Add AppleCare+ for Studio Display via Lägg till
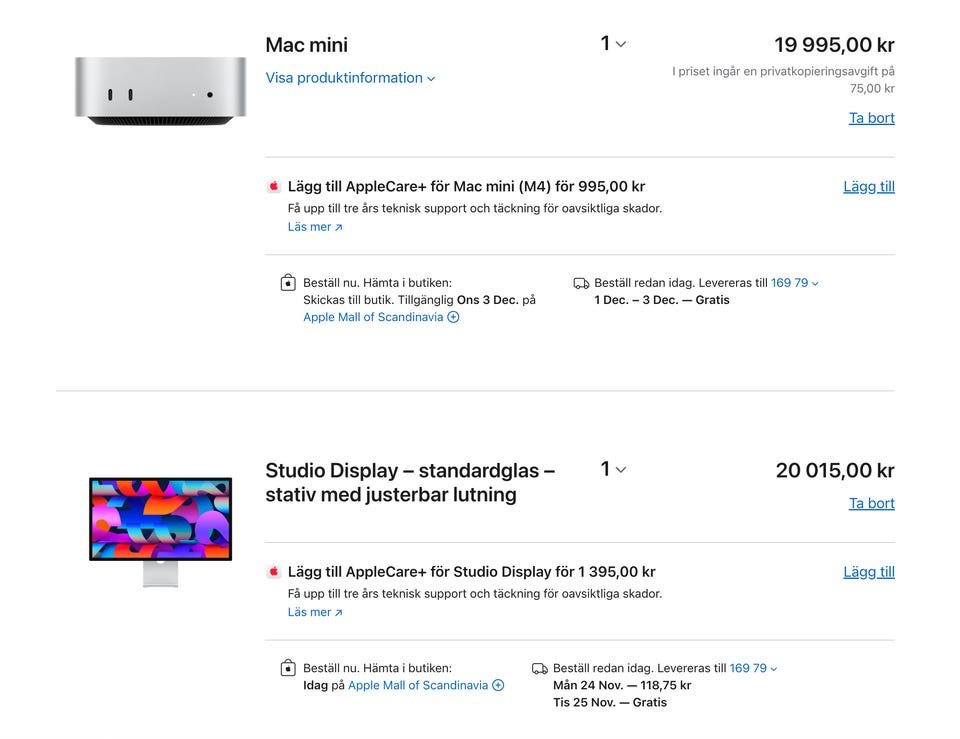The width and height of the screenshot is (960, 739). [x=868, y=572]
